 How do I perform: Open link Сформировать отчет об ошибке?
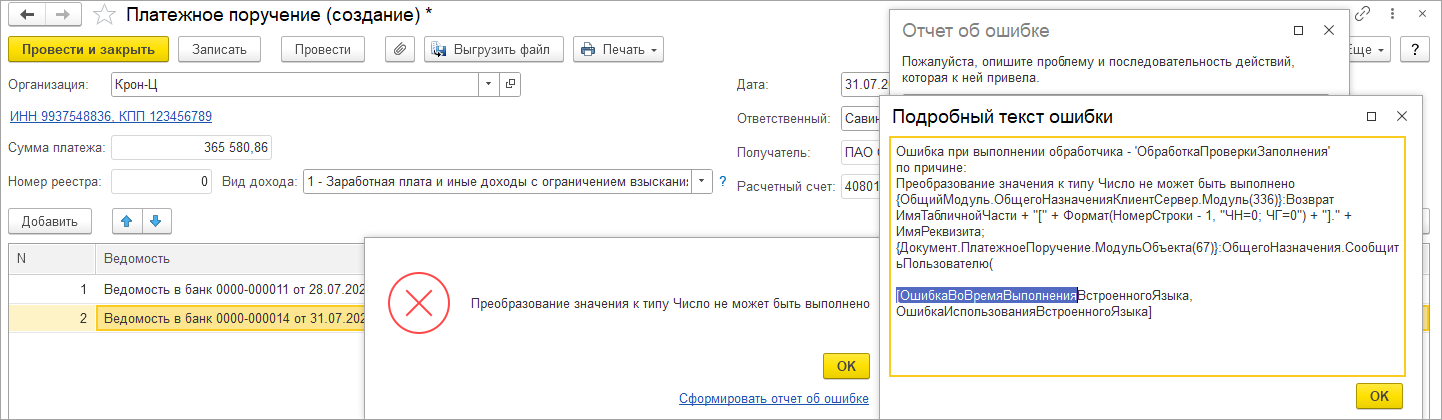coord(773,399)
